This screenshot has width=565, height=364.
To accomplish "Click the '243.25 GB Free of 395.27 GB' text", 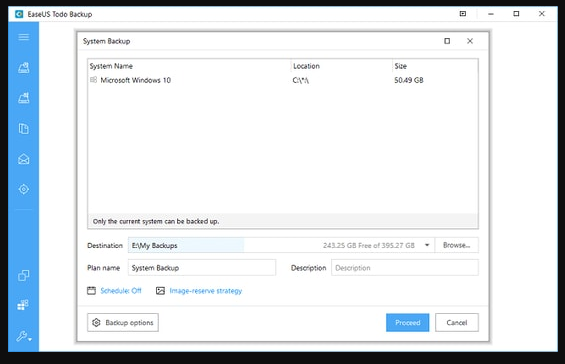I will coord(369,245).
